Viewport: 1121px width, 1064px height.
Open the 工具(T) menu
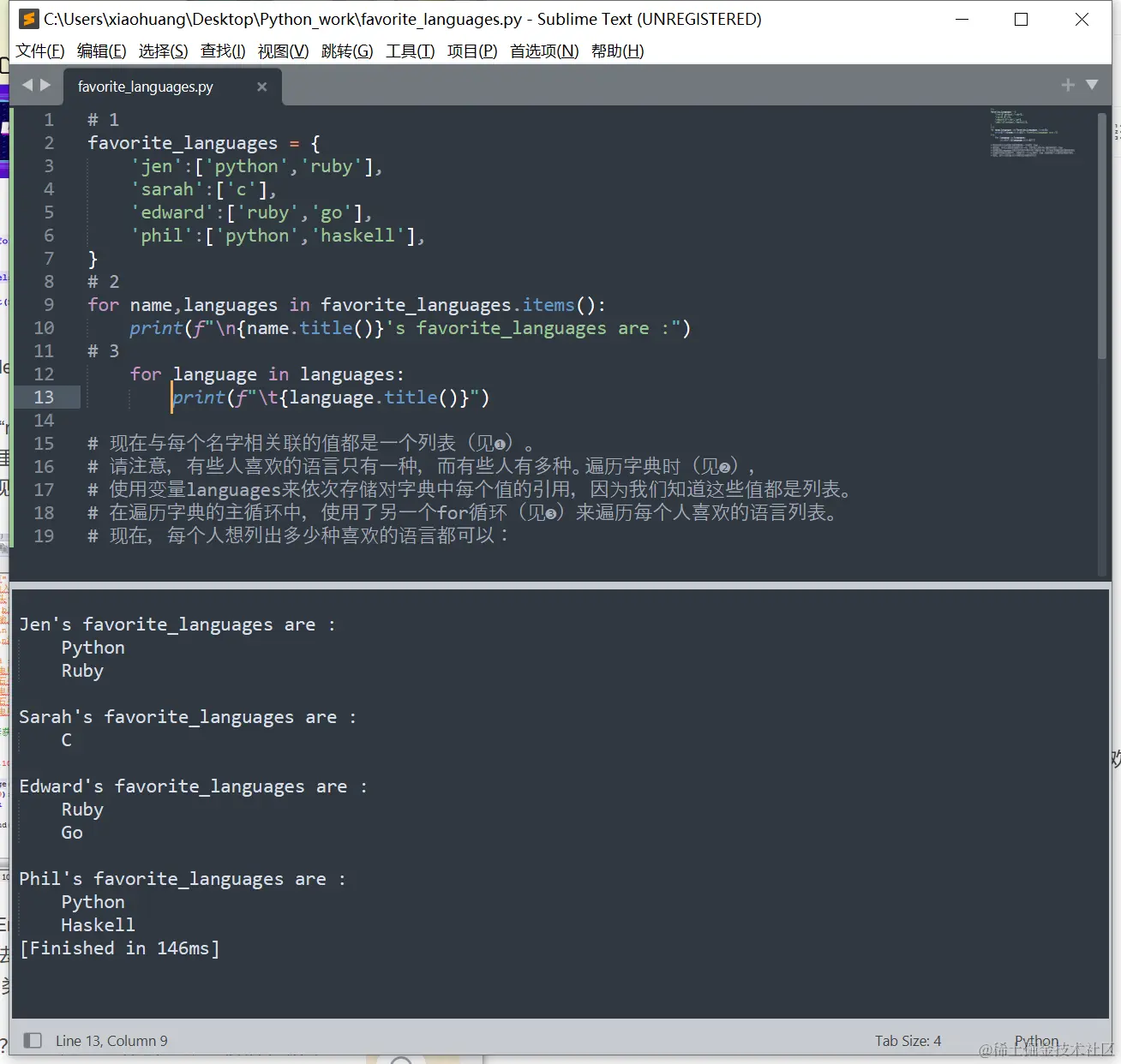pyautogui.click(x=410, y=51)
